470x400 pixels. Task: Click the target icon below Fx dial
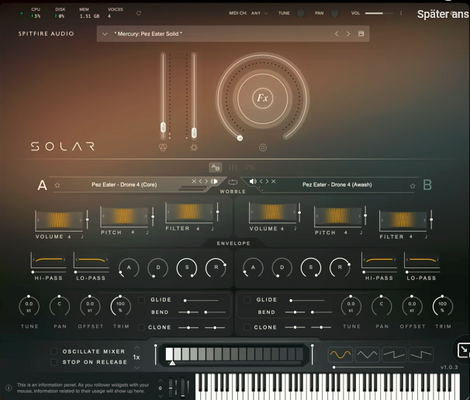(263, 147)
